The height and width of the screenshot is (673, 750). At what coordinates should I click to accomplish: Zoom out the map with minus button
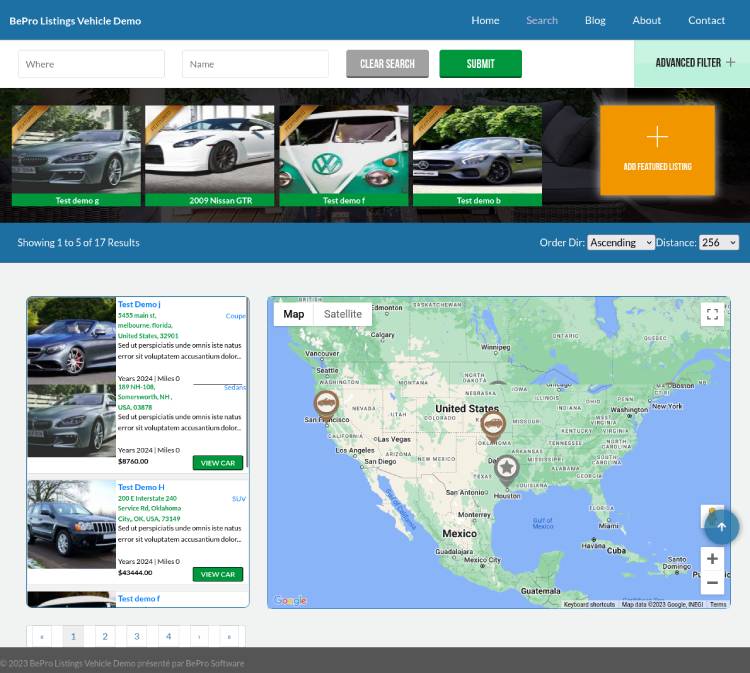pyautogui.click(x=712, y=582)
